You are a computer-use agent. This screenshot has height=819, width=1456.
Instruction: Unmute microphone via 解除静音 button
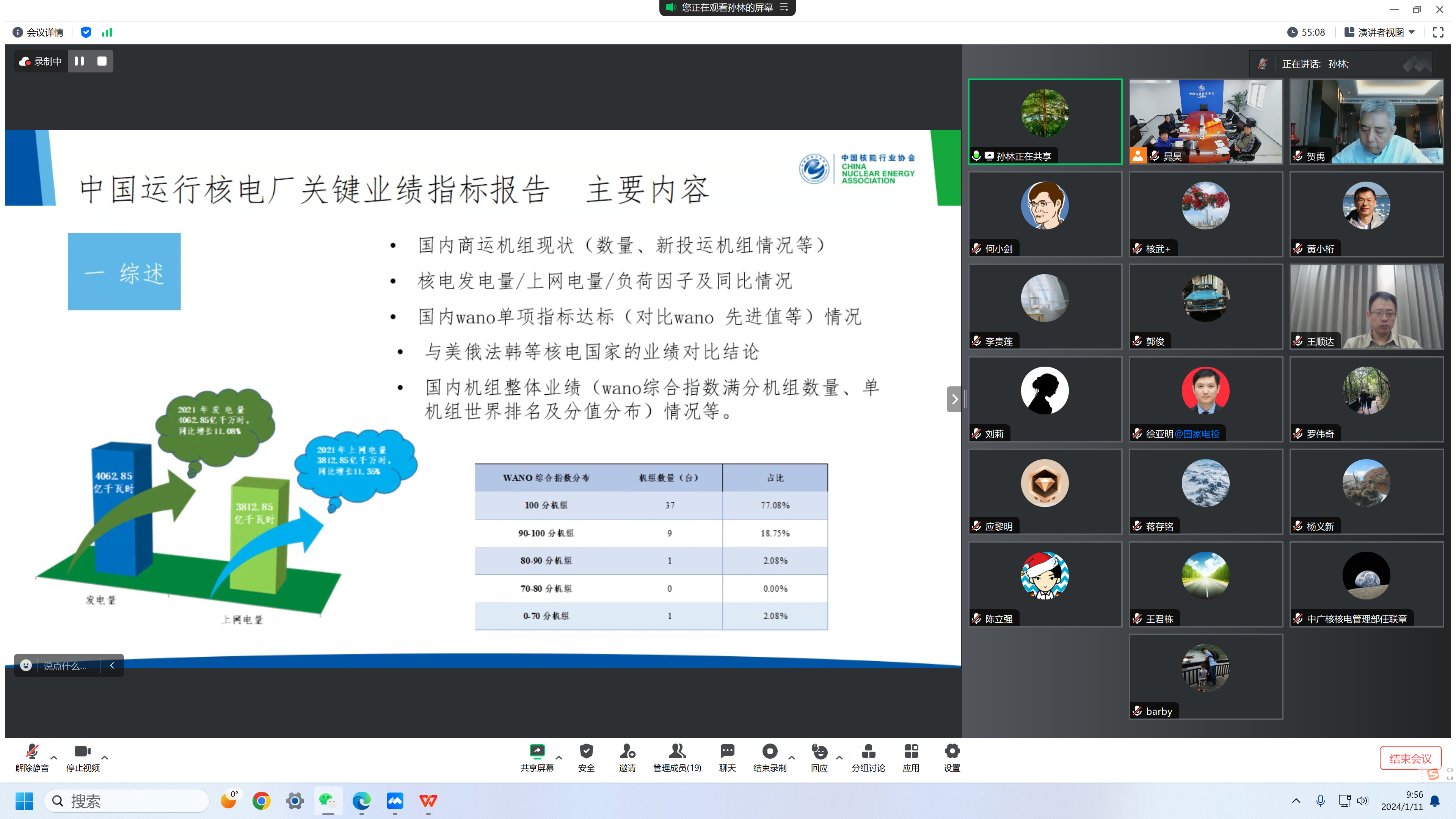(x=31, y=751)
